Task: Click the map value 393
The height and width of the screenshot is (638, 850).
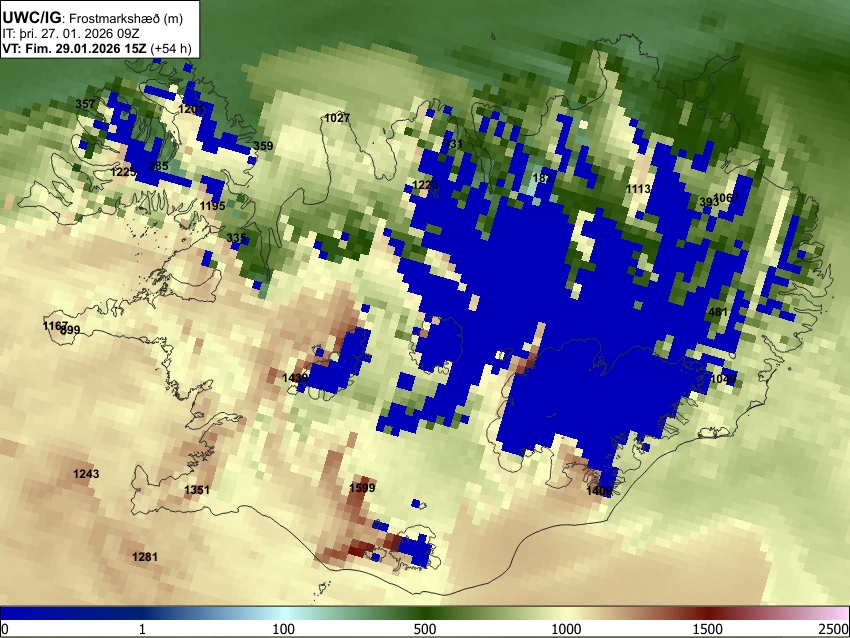Action: (709, 202)
